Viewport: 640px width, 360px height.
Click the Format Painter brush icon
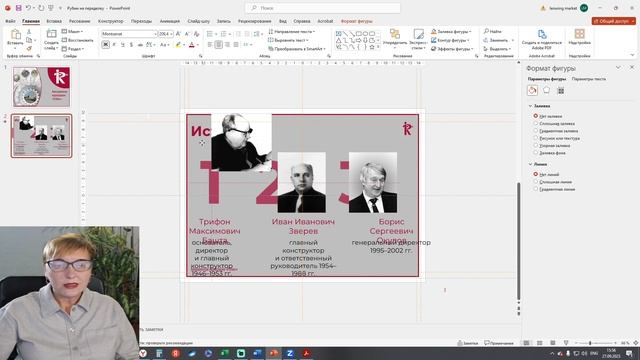(29, 49)
